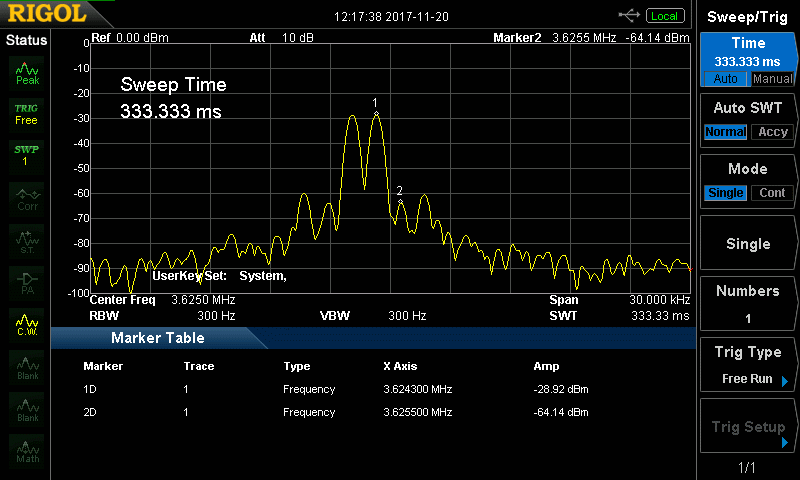Viewport: 800px width, 480px height.
Task: Open the Trig Type submenu
Action: click(747, 364)
